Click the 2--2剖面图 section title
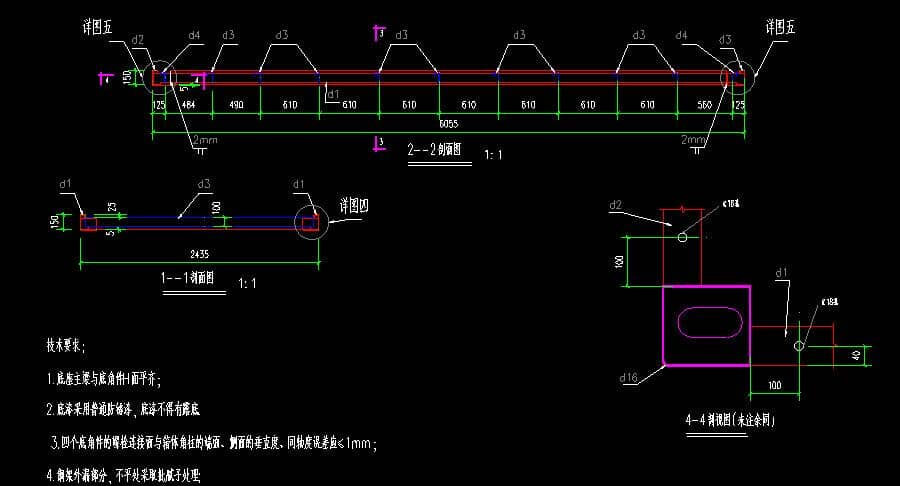 tap(435, 150)
